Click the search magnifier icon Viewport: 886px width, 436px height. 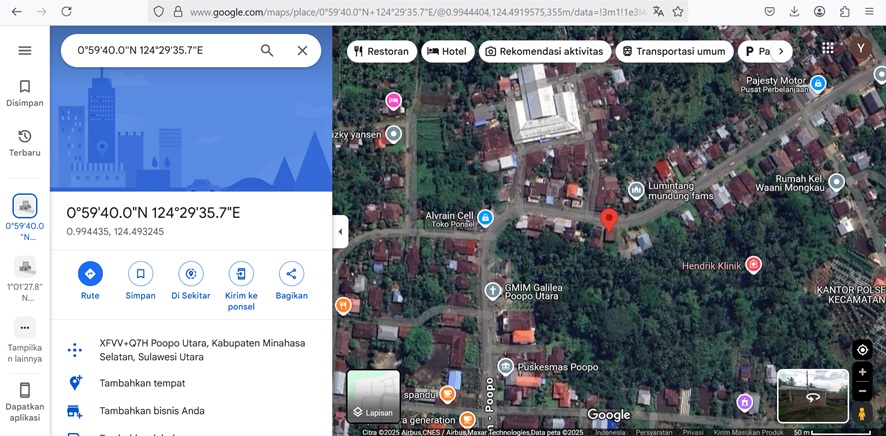click(267, 51)
